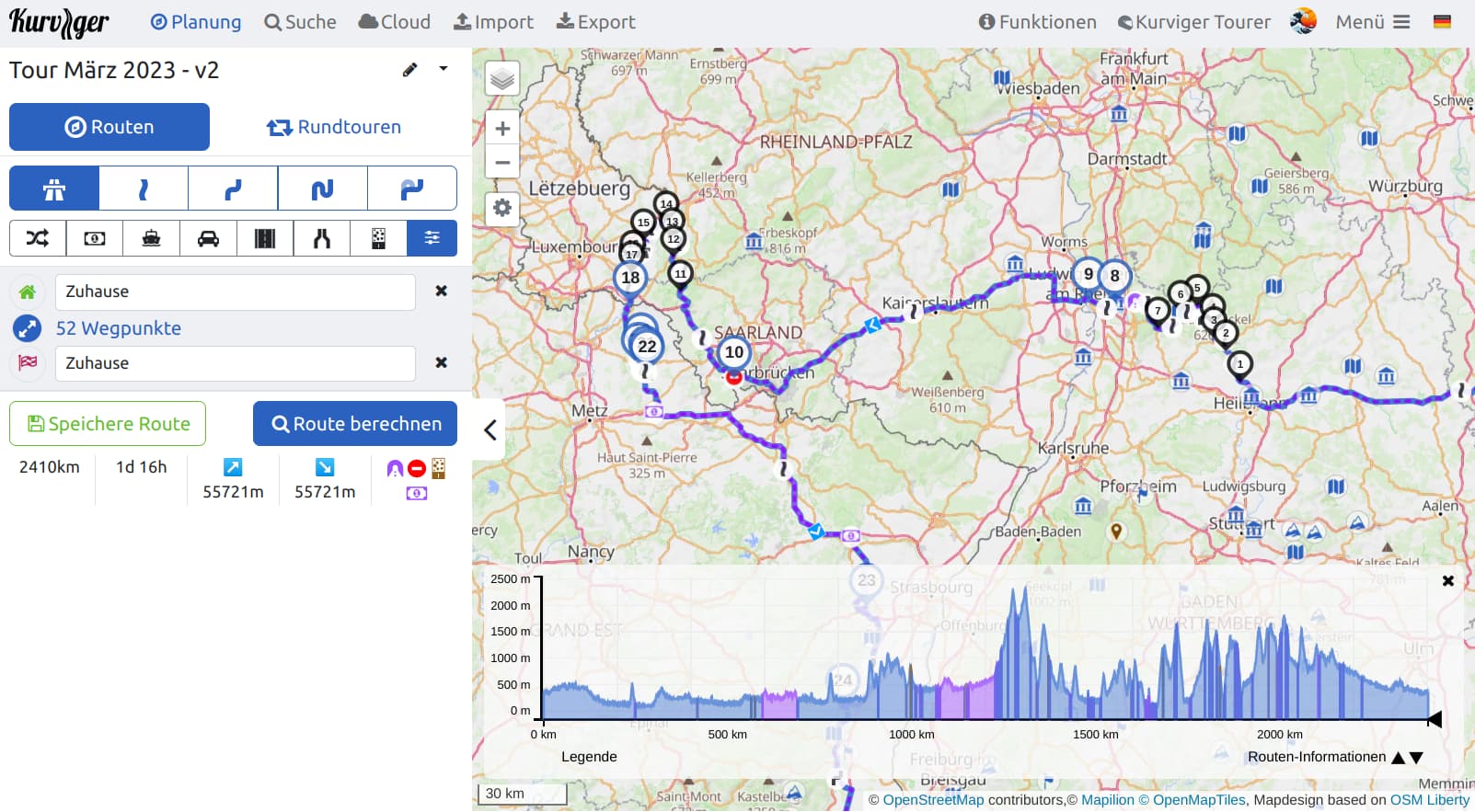Image resolution: width=1475 pixels, height=812 pixels.
Task: Expand waypoints with blue arrows icon
Action: 28,328
